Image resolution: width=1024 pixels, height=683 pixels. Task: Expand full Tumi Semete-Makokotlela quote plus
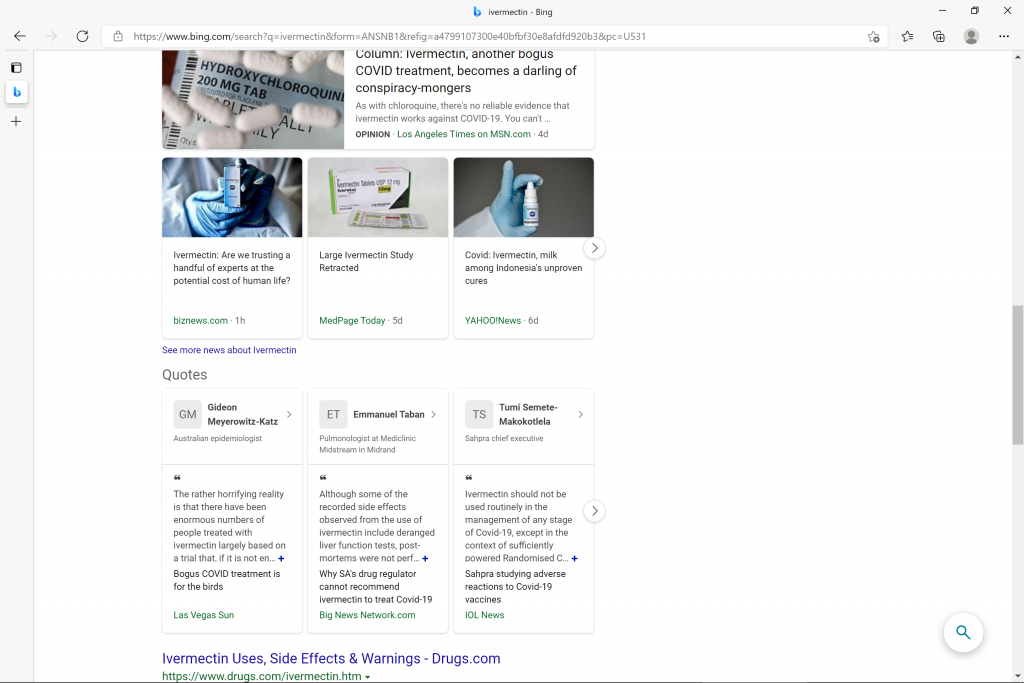point(575,558)
